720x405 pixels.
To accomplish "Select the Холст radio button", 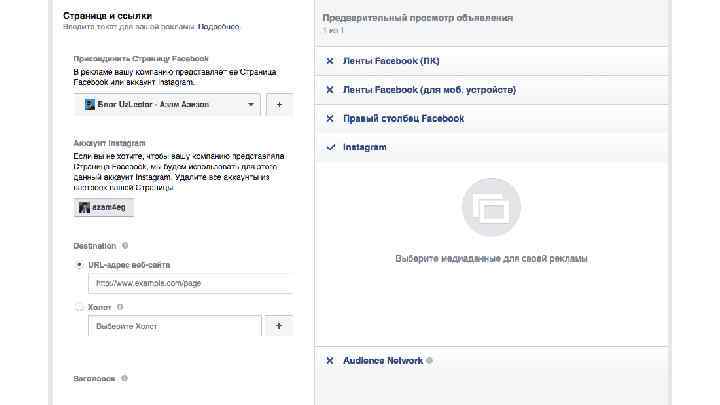I will 80,307.
